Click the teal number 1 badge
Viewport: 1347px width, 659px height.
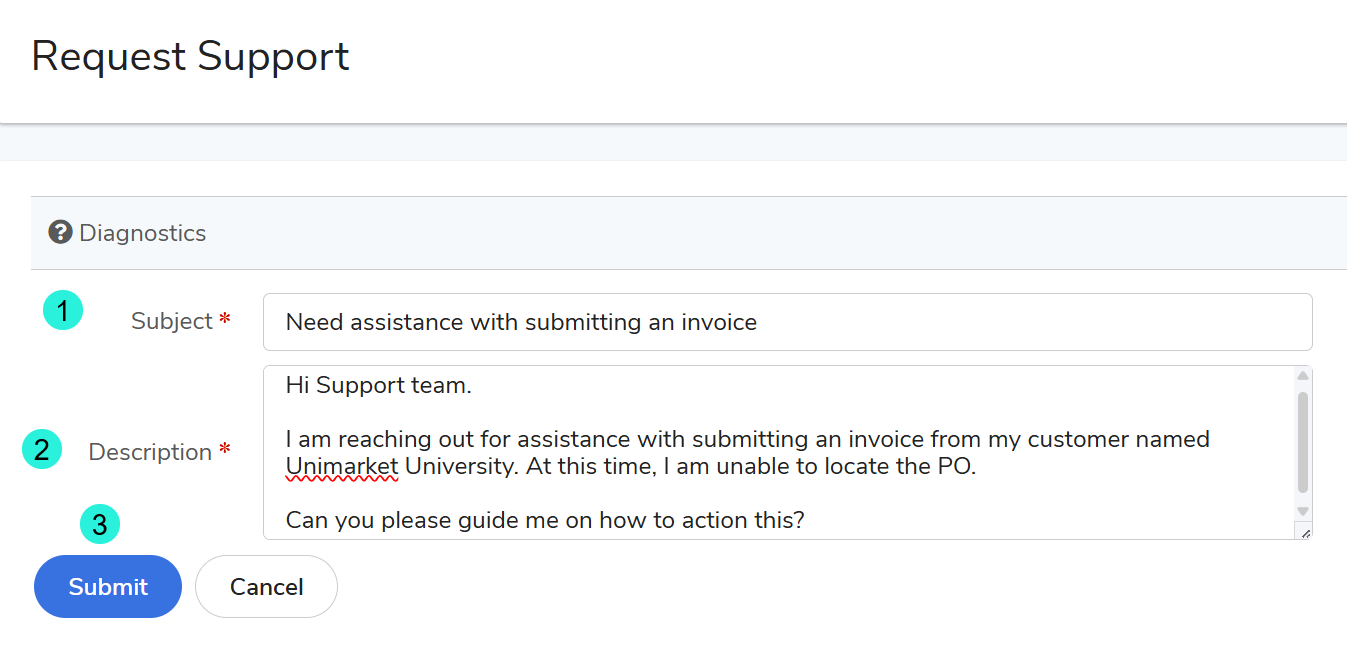tap(63, 311)
